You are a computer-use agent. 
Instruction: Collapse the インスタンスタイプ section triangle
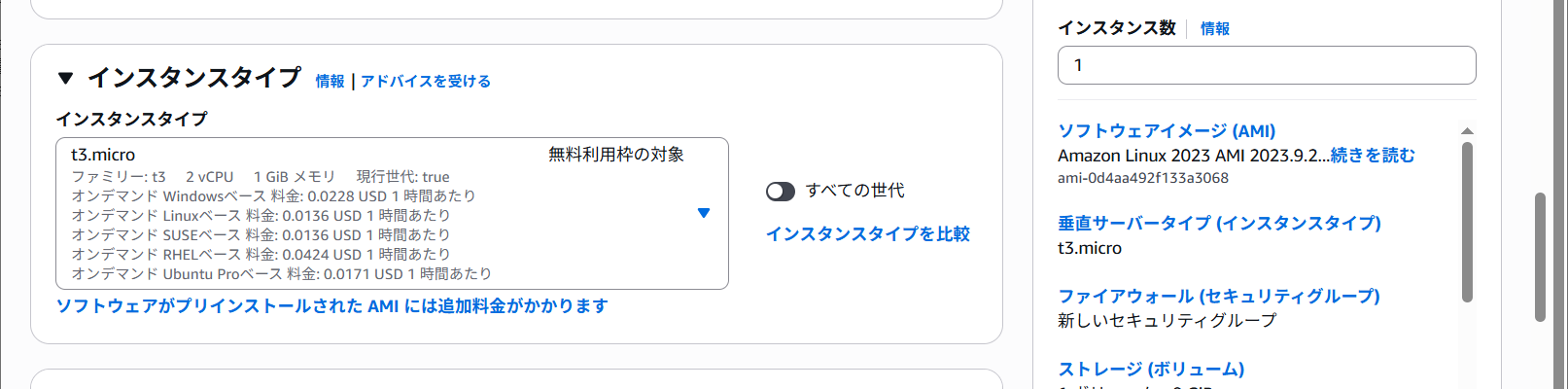tap(65, 78)
